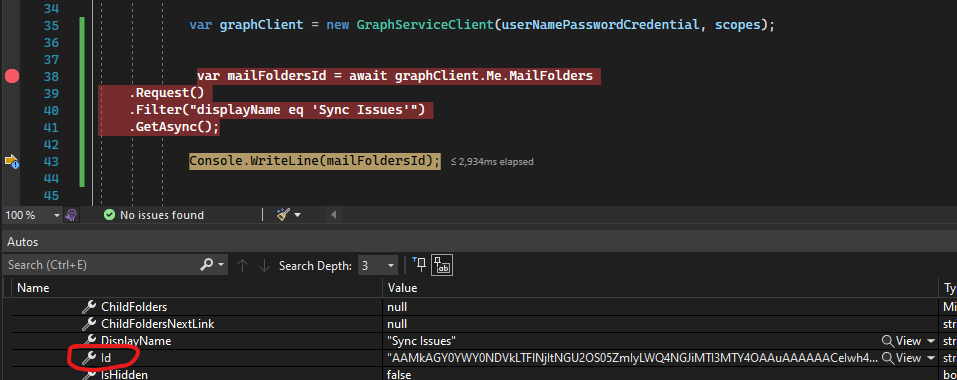Click the Name column header

pyautogui.click(x=33, y=288)
